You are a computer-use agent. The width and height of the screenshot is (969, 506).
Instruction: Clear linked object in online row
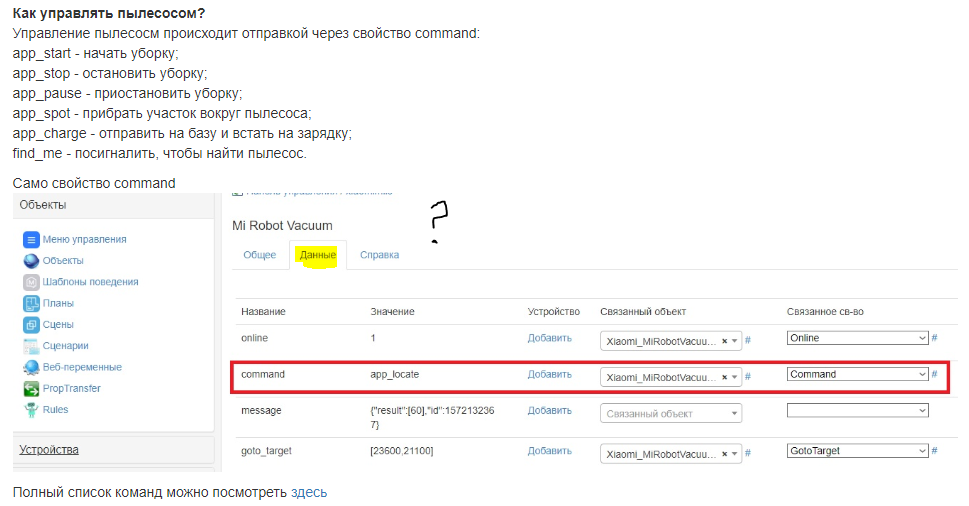coord(724,340)
